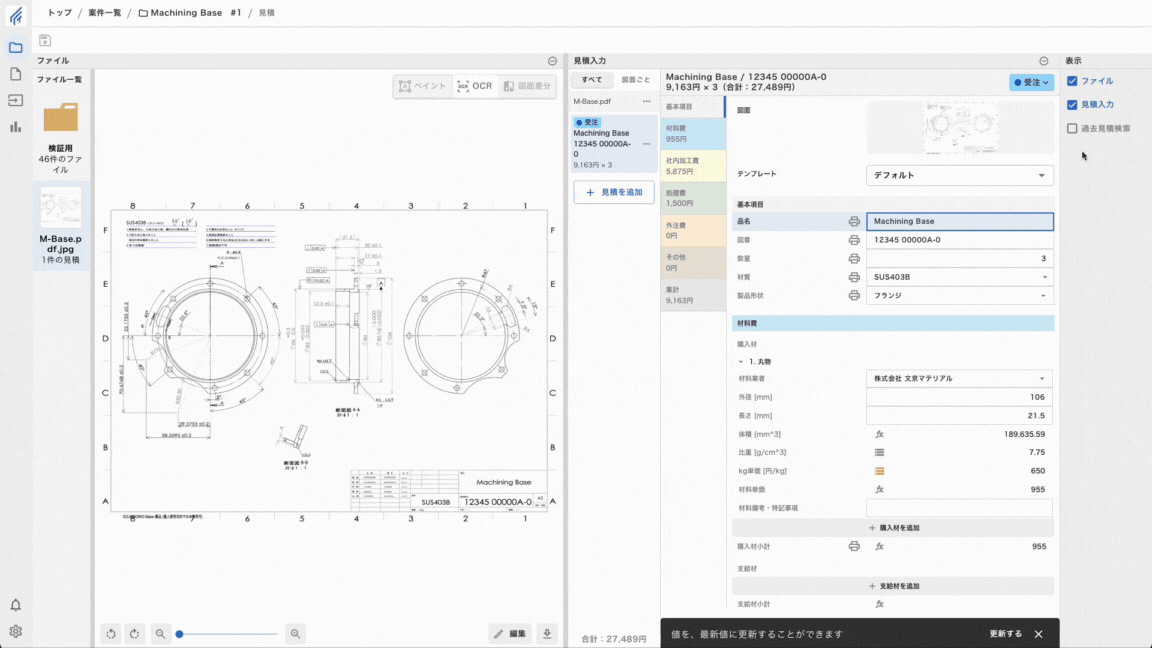Open notifications bell icon
Screen dimensions: 1152x648
click(x=15, y=605)
